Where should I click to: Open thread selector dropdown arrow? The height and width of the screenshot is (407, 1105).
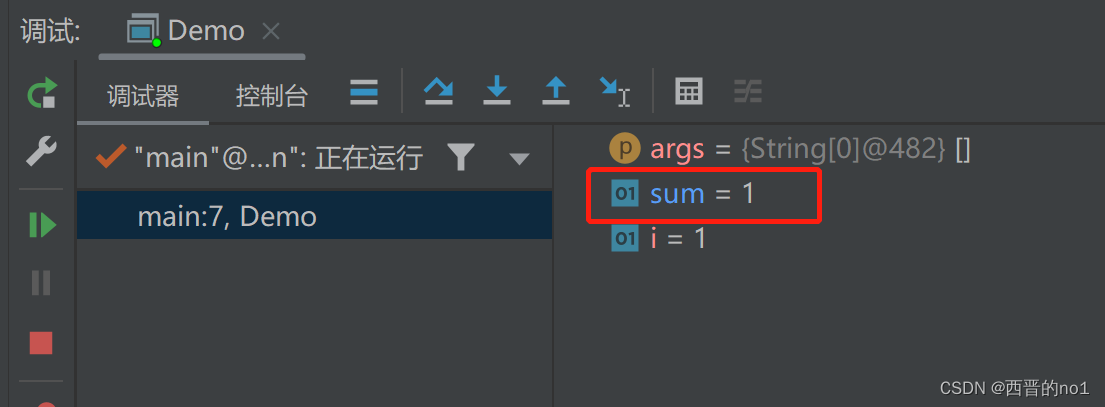(x=519, y=159)
